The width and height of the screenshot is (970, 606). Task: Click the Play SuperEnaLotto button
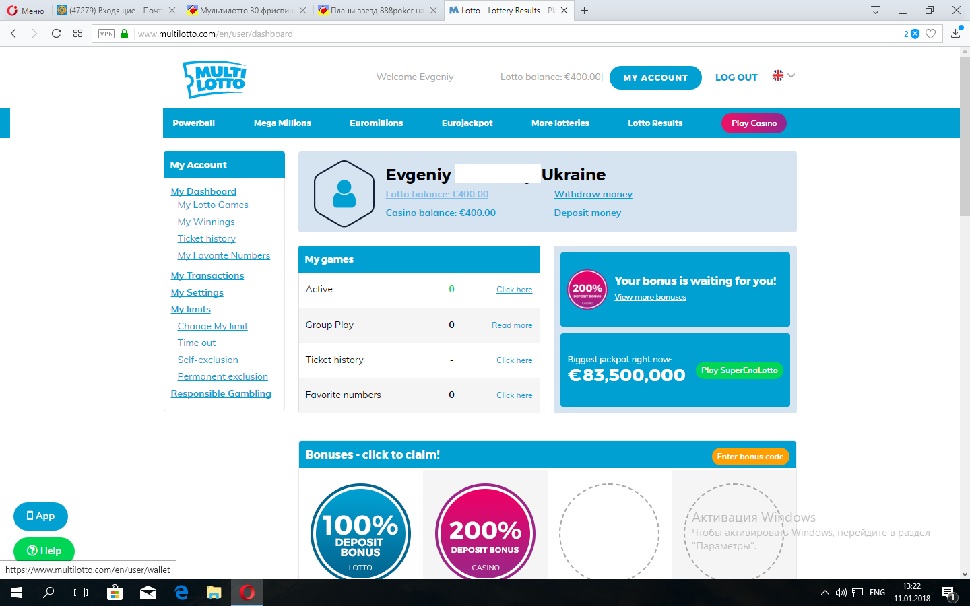[x=739, y=370]
